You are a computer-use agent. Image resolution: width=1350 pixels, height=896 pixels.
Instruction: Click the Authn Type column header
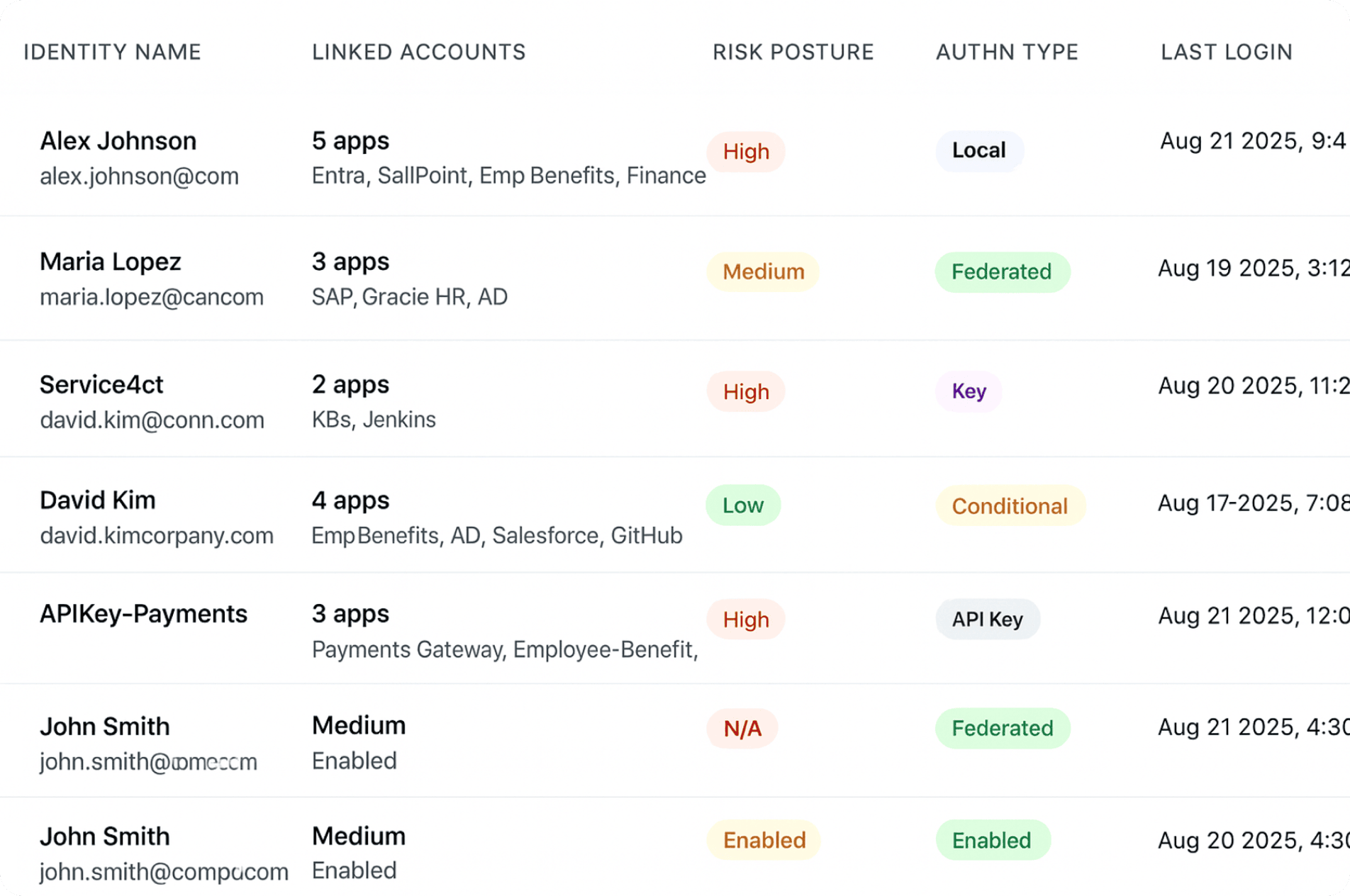(1007, 52)
